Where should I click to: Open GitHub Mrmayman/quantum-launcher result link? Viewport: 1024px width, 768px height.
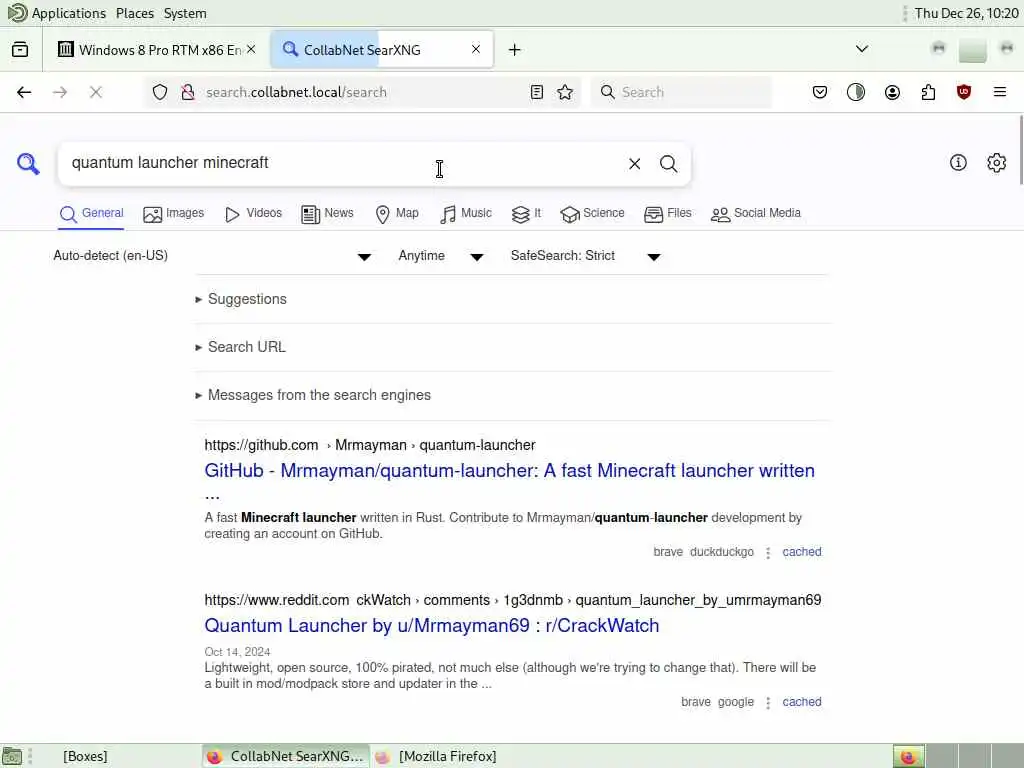pos(509,481)
